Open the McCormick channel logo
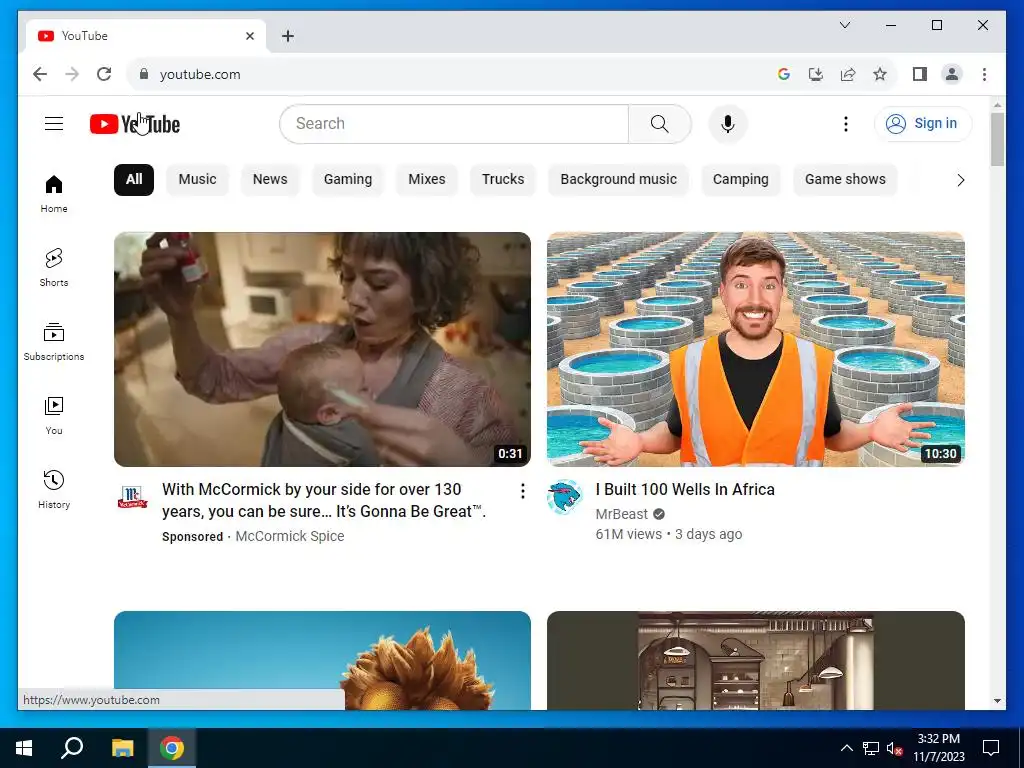This screenshot has width=1024, height=768. tap(132, 497)
